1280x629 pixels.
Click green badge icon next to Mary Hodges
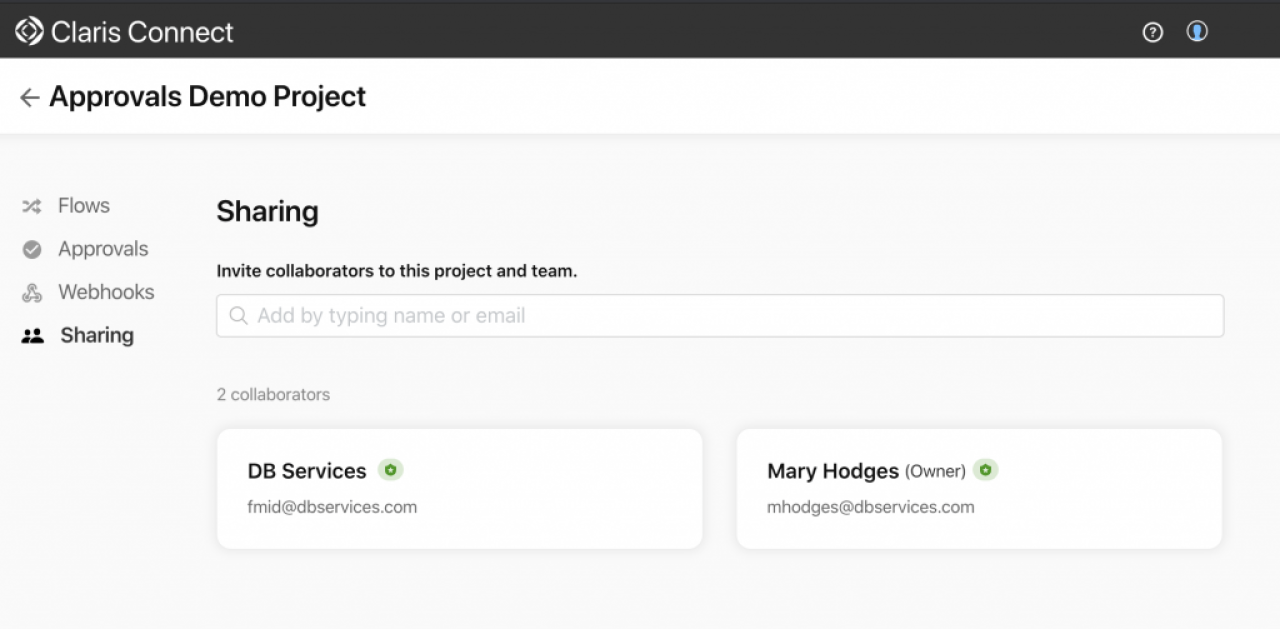click(x=986, y=469)
